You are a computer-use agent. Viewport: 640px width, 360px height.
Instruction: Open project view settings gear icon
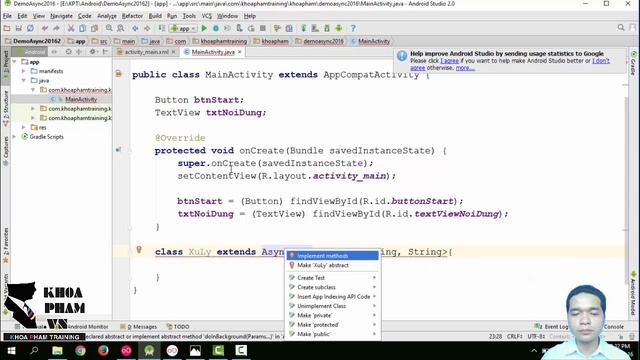click(x=93, y=52)
